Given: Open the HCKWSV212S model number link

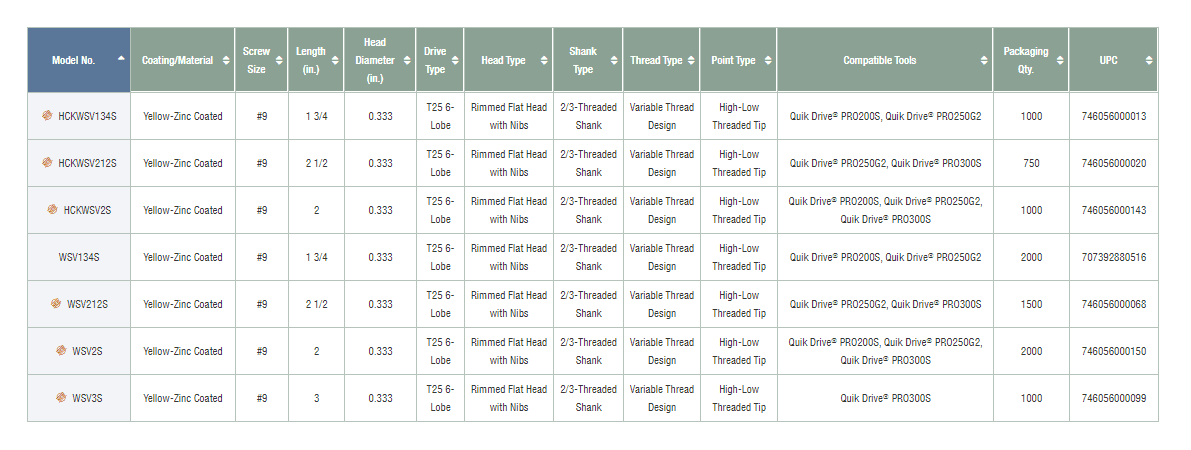Looking at the screenshot, I should 87,163.
